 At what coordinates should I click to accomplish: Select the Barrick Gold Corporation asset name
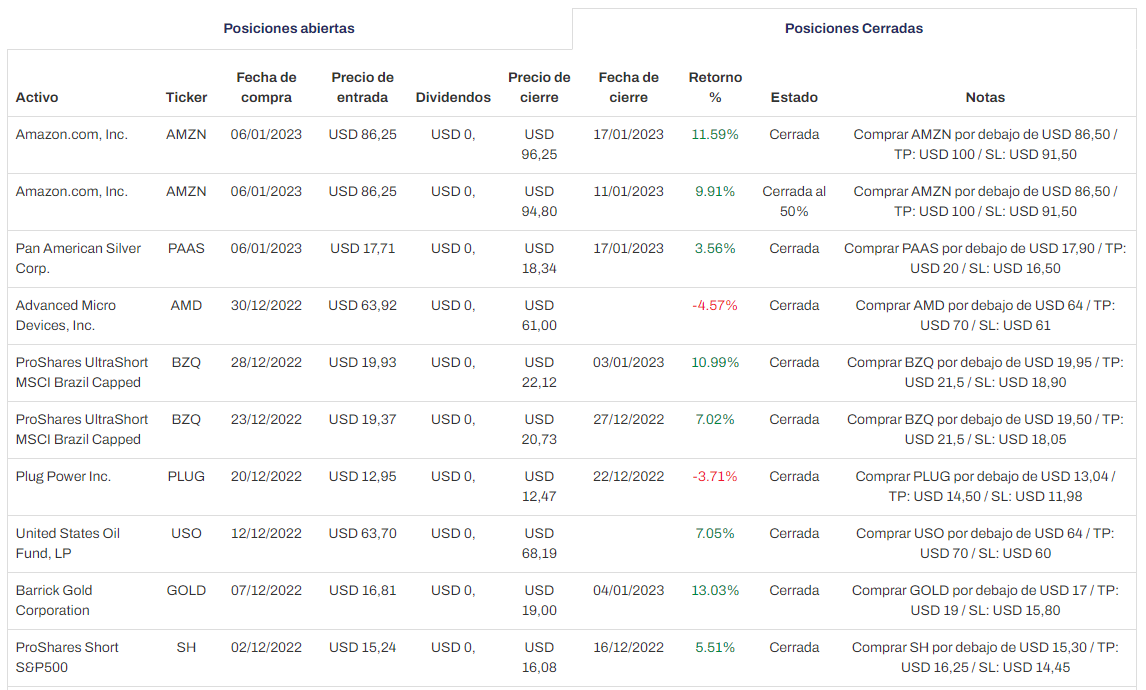click(54, 601)
